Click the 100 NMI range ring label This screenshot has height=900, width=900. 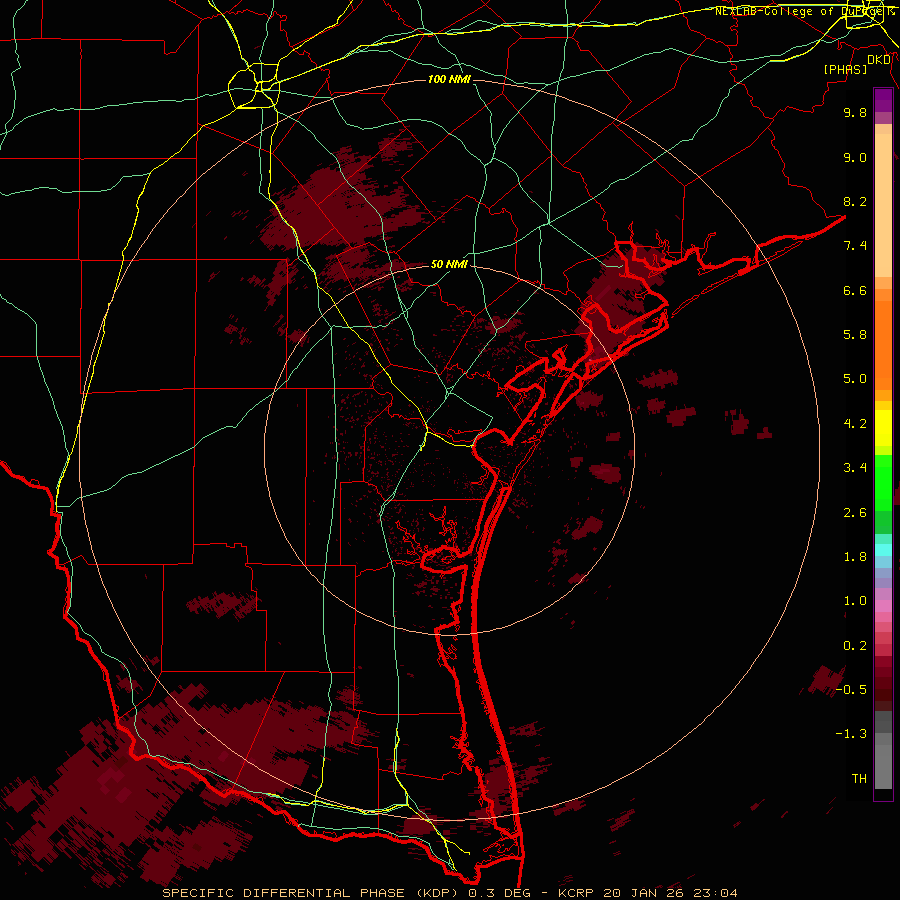coord(449,79)
